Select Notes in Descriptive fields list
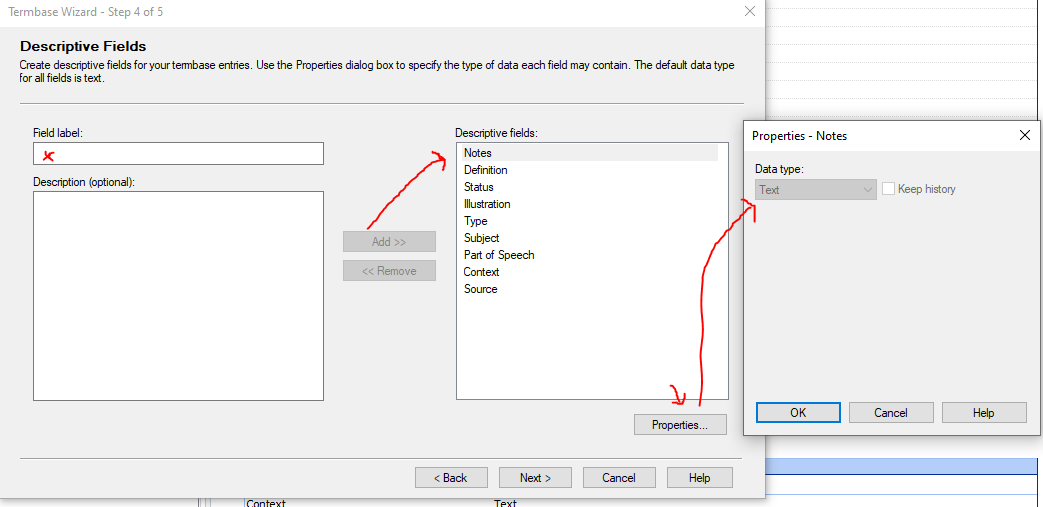 590,153
